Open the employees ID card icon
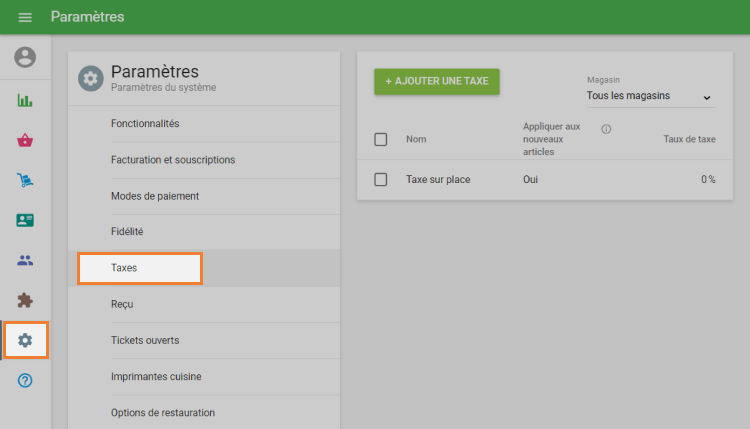 point(25,220)
